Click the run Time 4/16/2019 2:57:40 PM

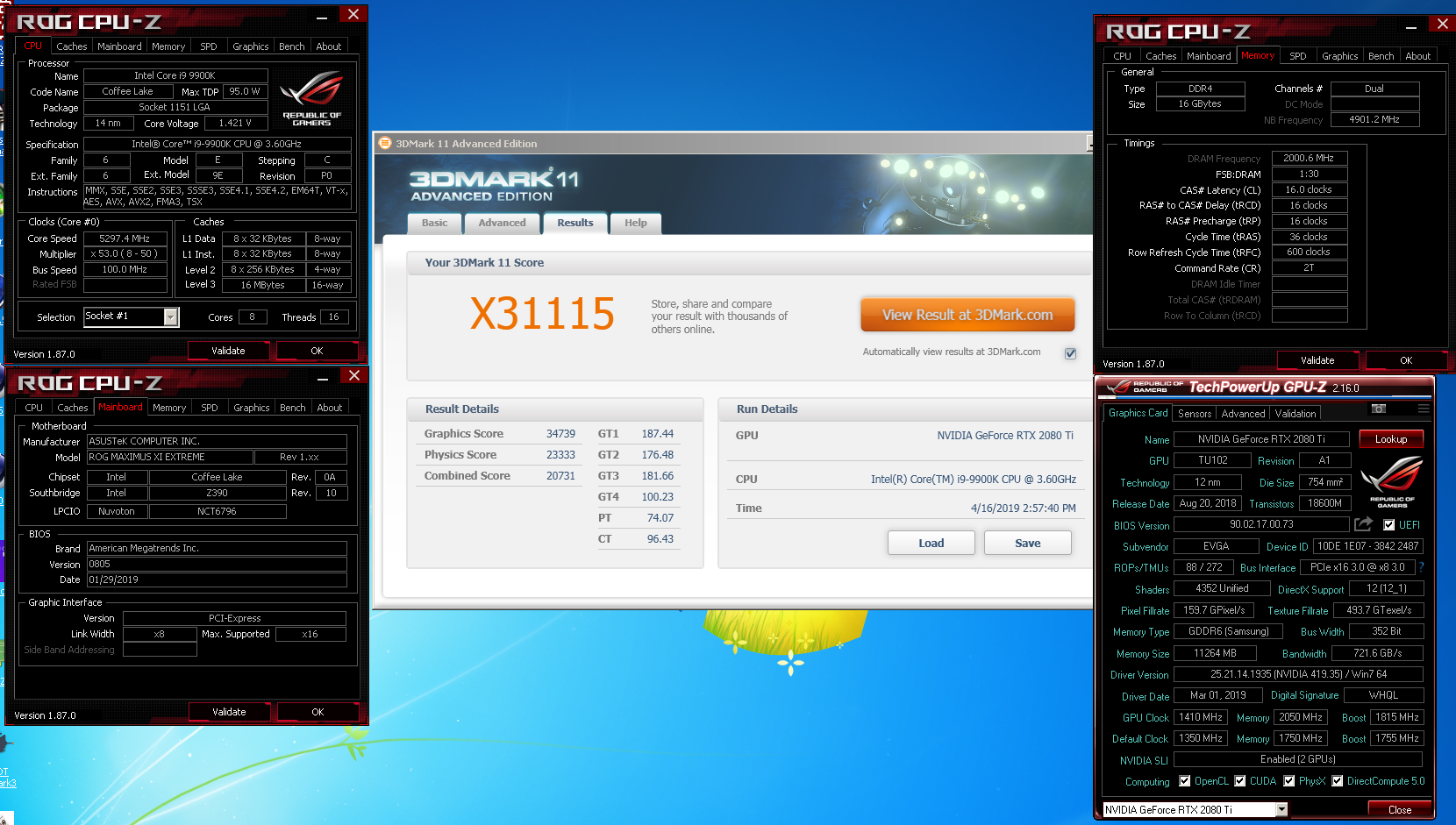point(1023,509)
